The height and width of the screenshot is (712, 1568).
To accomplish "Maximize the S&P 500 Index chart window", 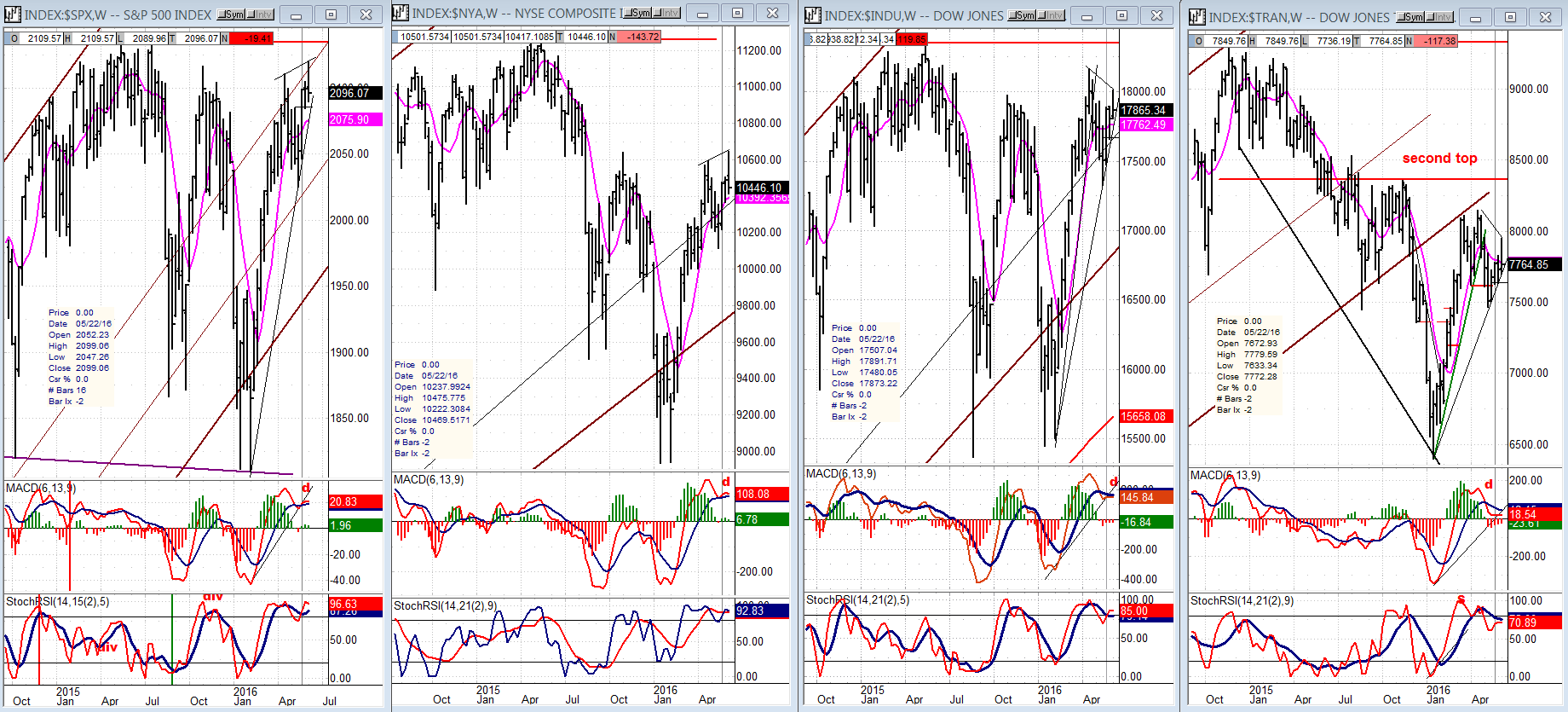I will coord(331,14).
